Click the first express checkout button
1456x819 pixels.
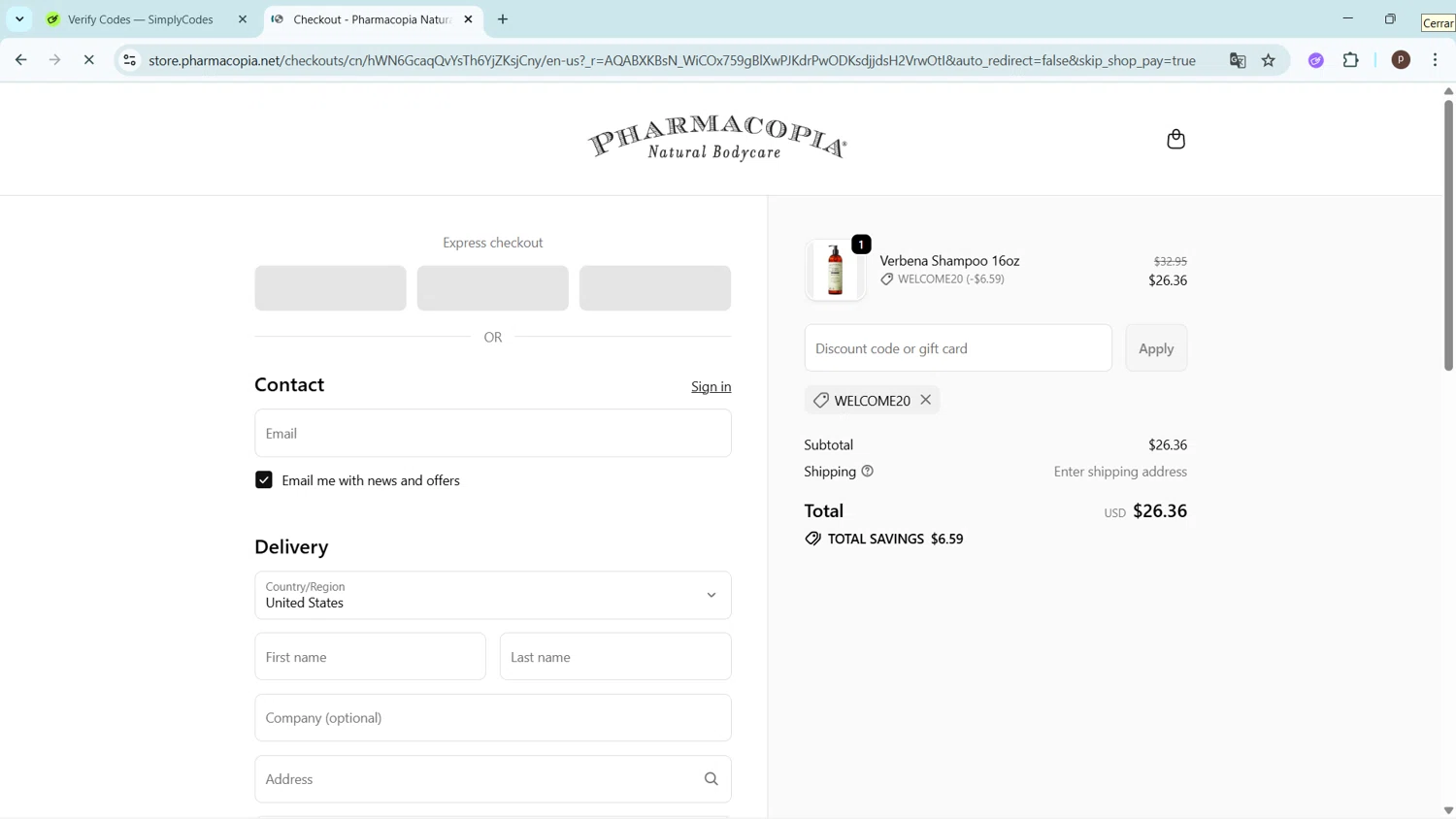click(331, 288)
